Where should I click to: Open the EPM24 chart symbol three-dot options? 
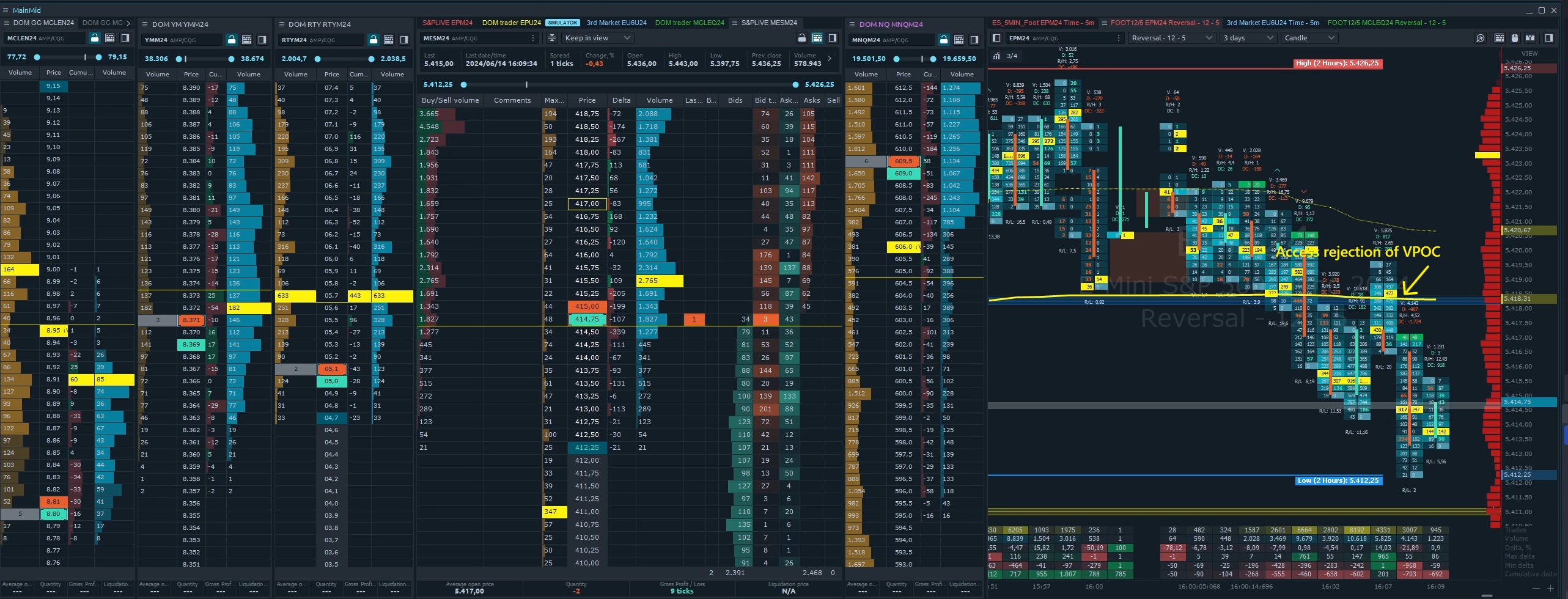click(1119, 38)
